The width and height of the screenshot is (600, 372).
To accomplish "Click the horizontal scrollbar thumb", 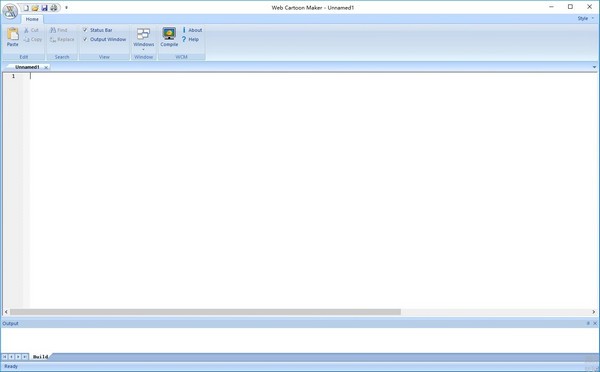I will pyautogui.click(x=205, y=312).
